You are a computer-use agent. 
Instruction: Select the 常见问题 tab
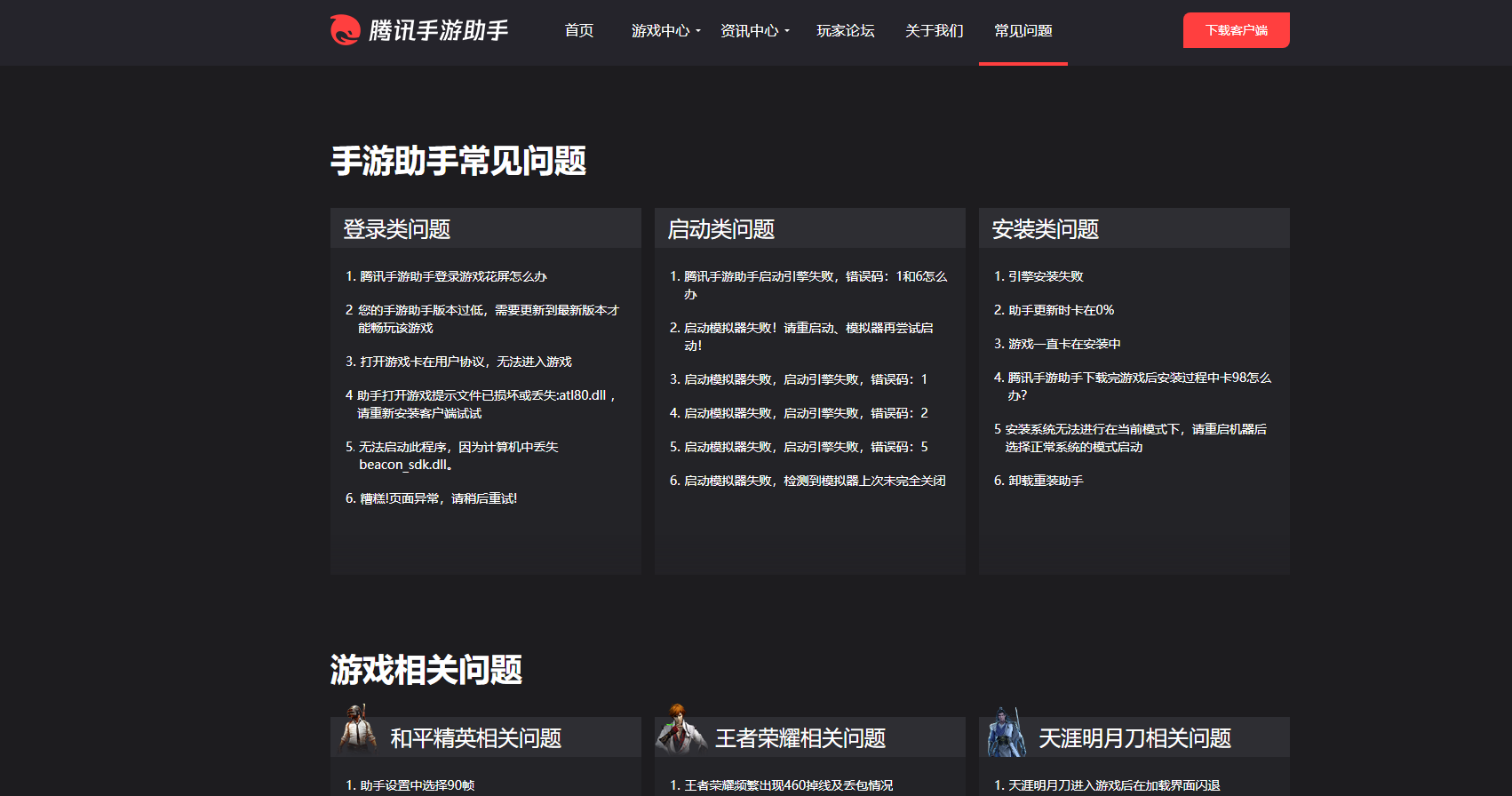click(x=1023, y=31)
